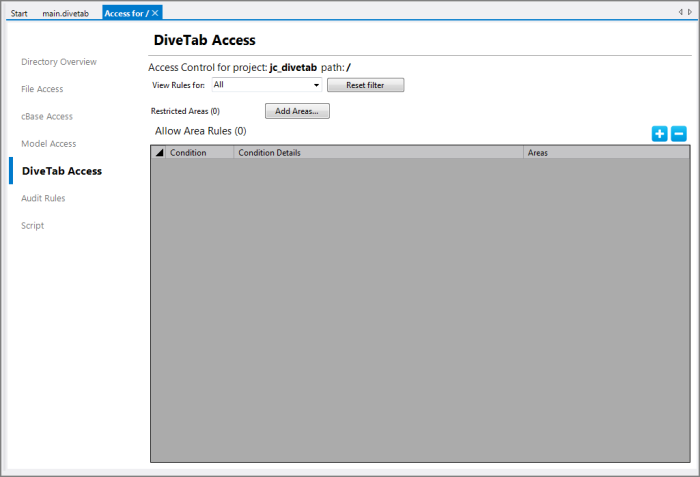Add a new Allow Area rule with plus icon
The image size is (700, 477).
coord(659,134)
